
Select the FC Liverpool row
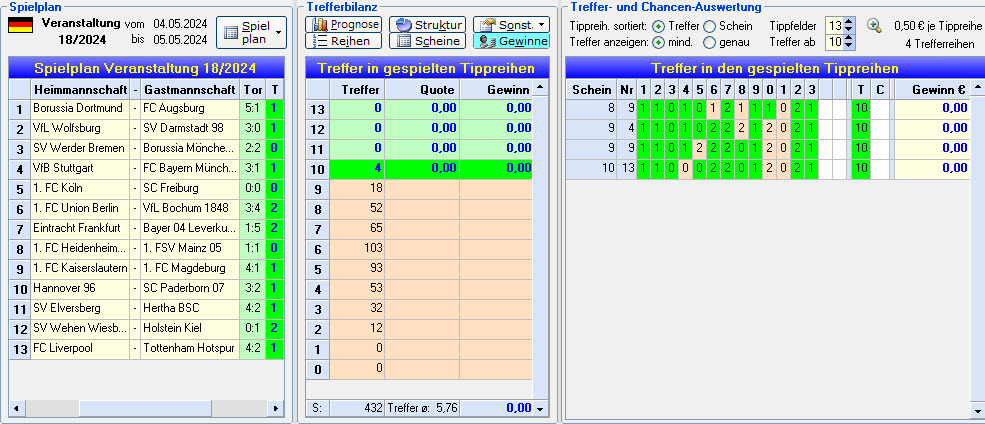pyautogui.click(x=146, y=349)
